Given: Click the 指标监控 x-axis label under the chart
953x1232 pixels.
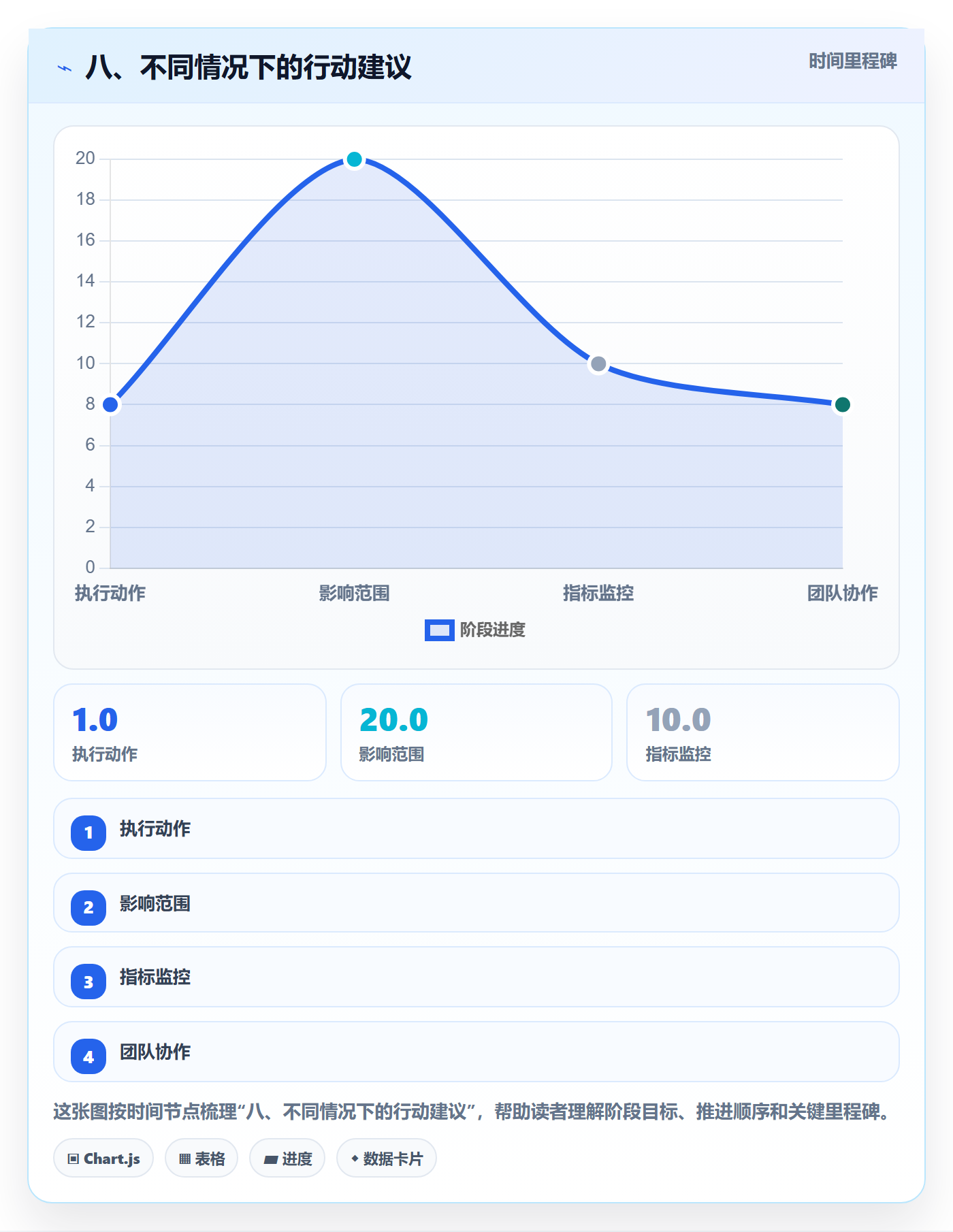Looking at the screenshot, I should pyautogui.click(x=598, y=593).
